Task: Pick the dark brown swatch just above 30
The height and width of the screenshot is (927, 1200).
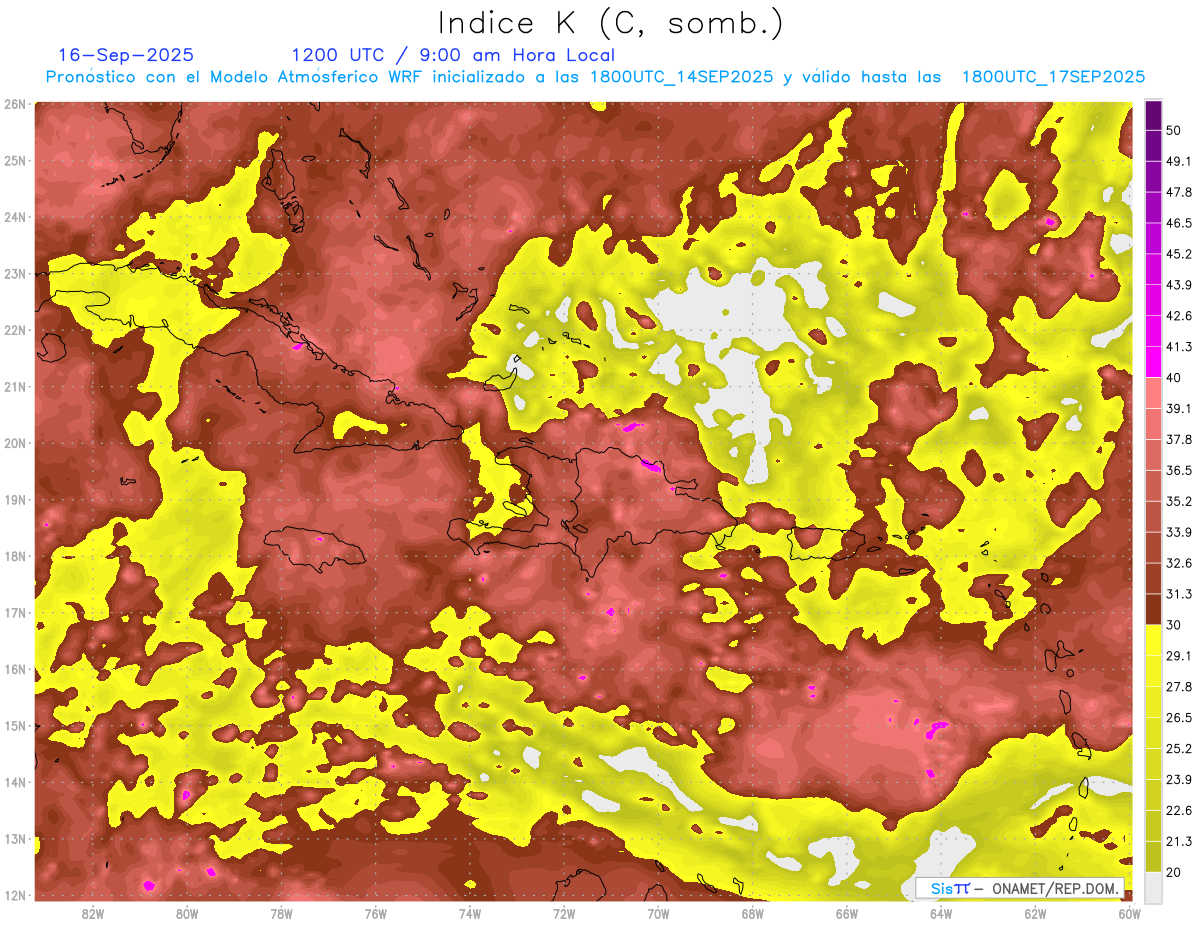Action: pos(1153,609)
